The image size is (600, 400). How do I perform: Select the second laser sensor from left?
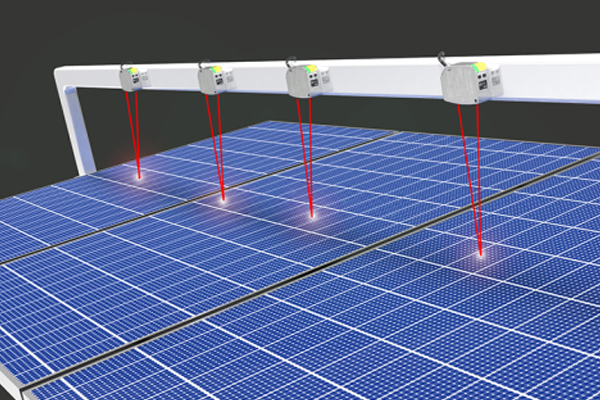click(213, 80)
